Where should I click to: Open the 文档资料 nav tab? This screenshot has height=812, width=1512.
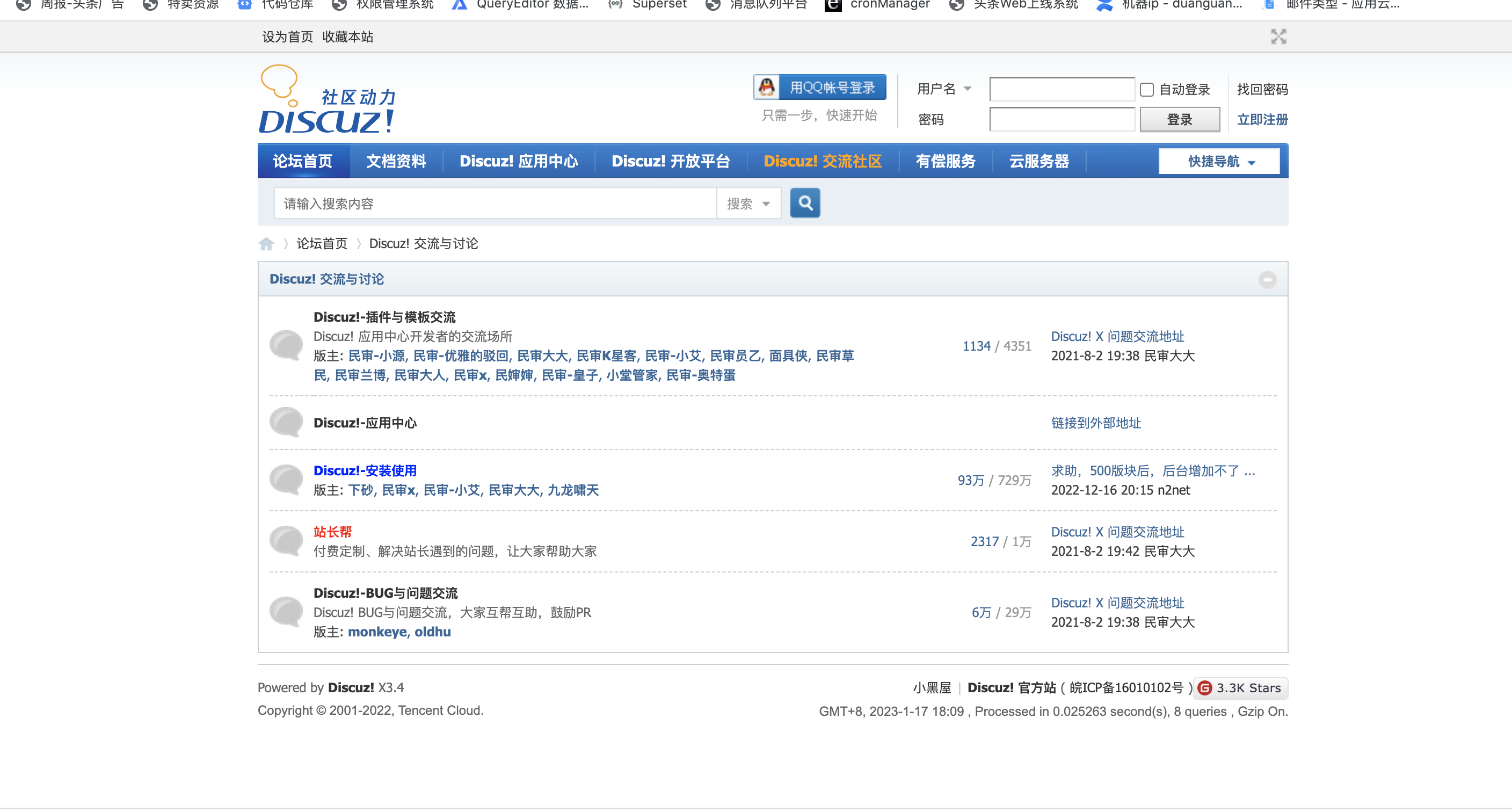tap(396, 162)
